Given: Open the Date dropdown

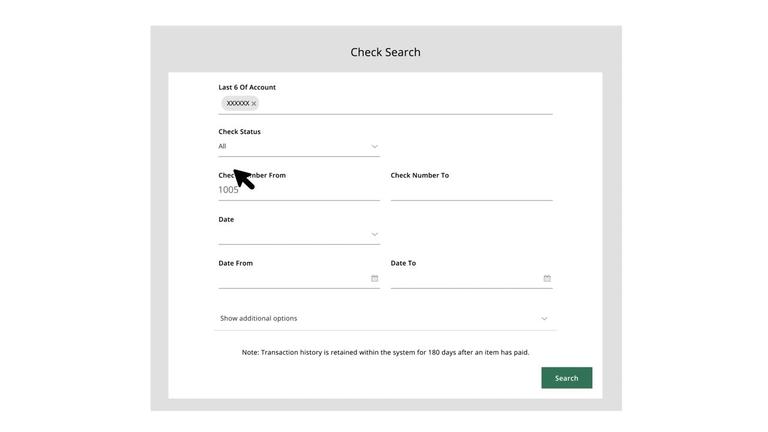Looking at the screenshot, I should [299, 235].
